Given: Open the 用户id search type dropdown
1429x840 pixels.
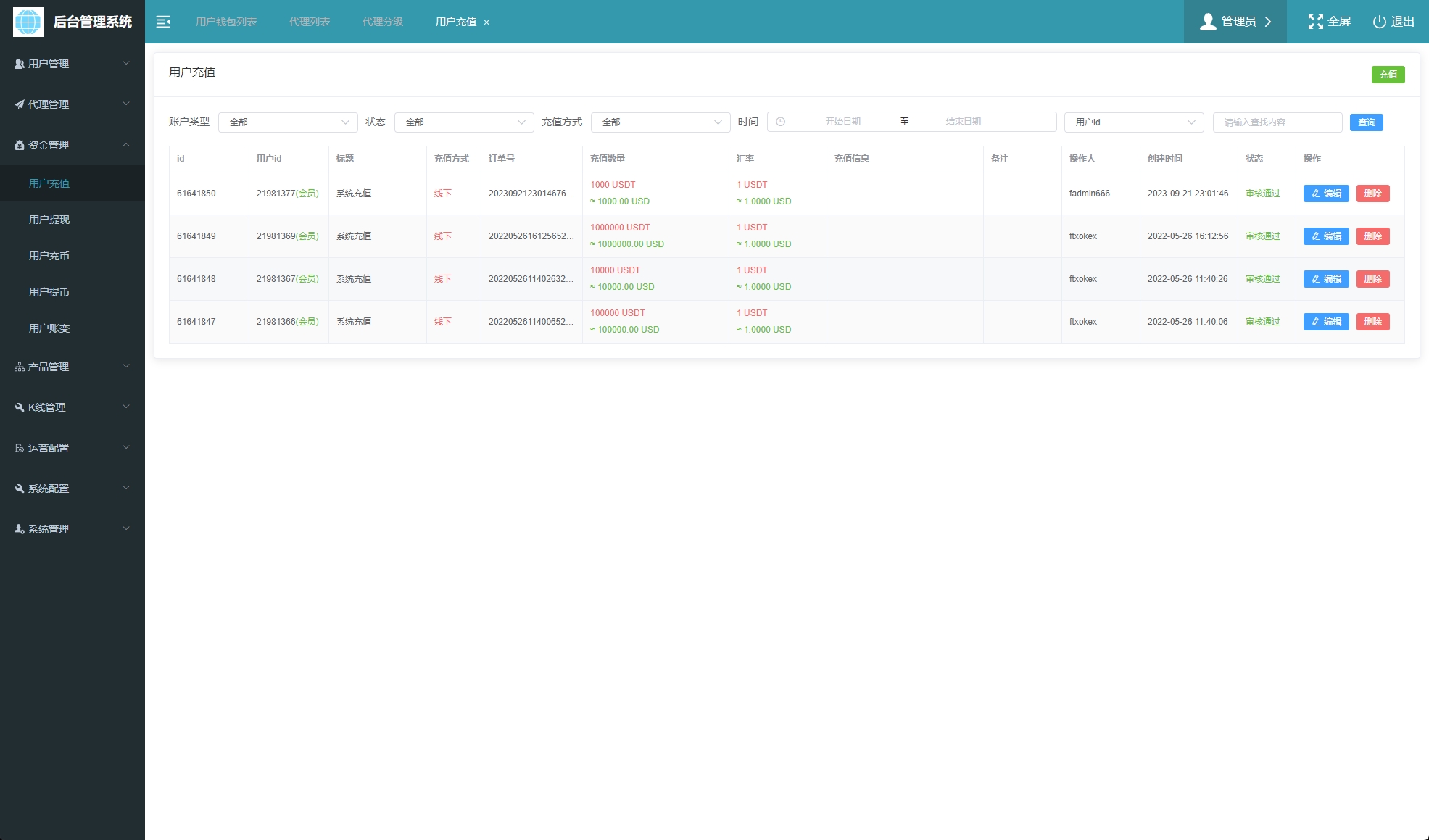Looking at the screenshot, I should (x=1133, y=122).
